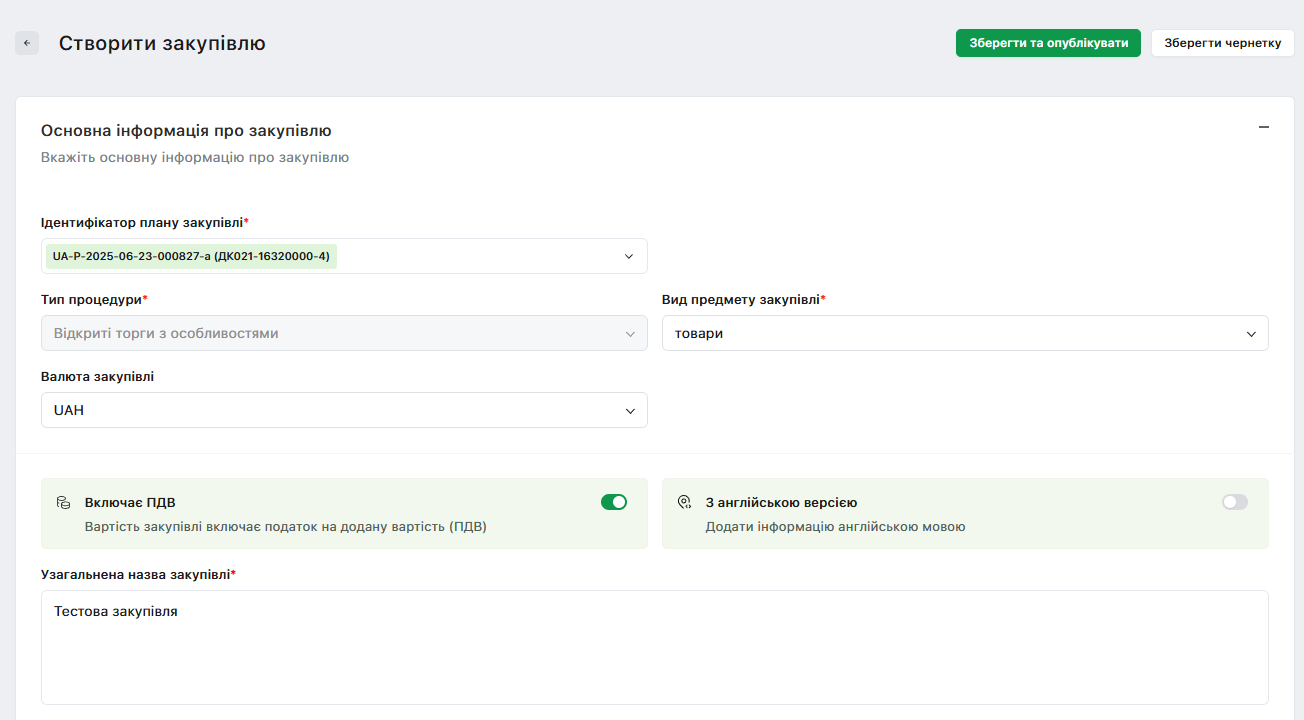Viewport: 1304px width, 720px height.
Task: Open the UAH currency dropdown
Action: [x=330, y=410]
